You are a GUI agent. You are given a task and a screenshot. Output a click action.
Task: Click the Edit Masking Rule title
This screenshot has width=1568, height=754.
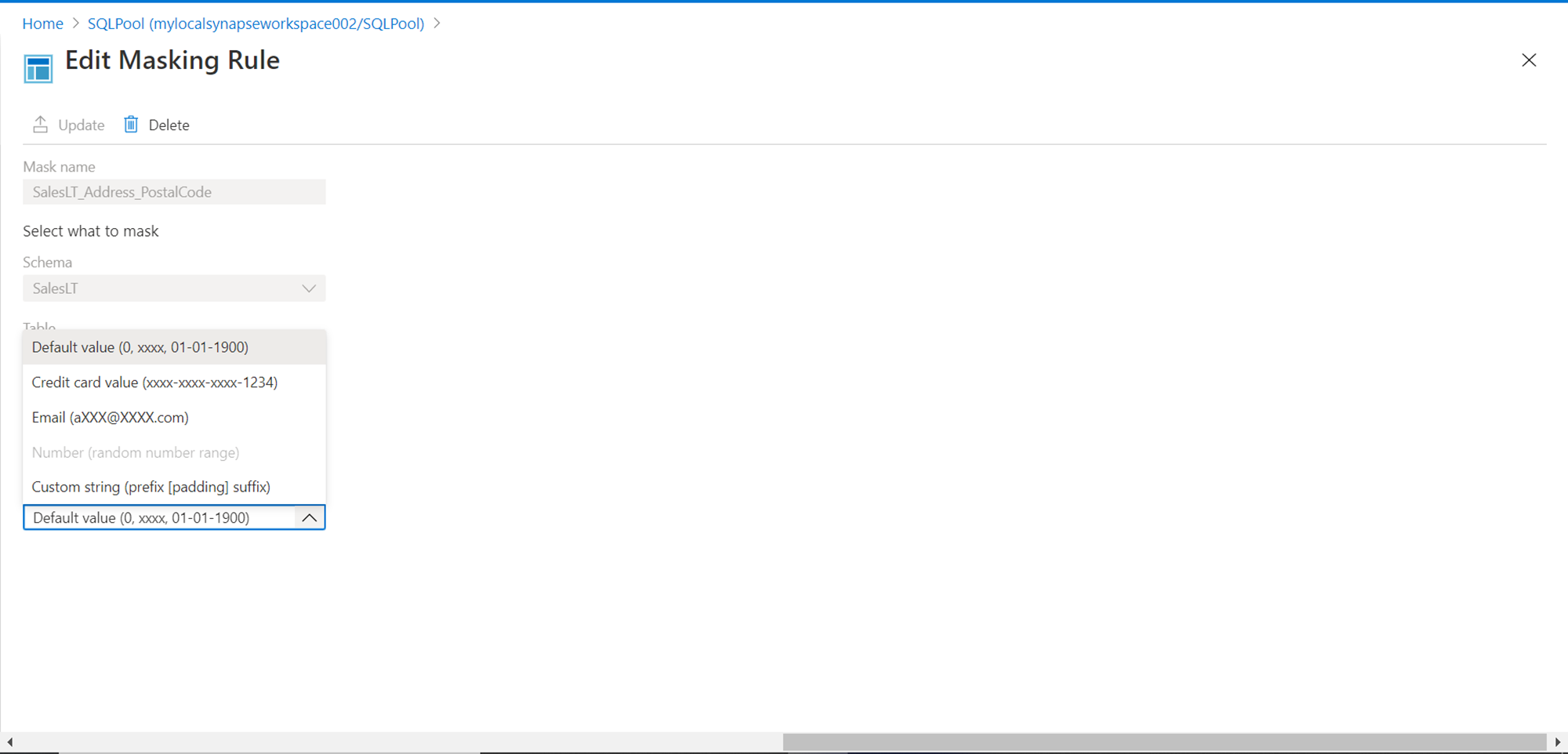pos(172,60)
